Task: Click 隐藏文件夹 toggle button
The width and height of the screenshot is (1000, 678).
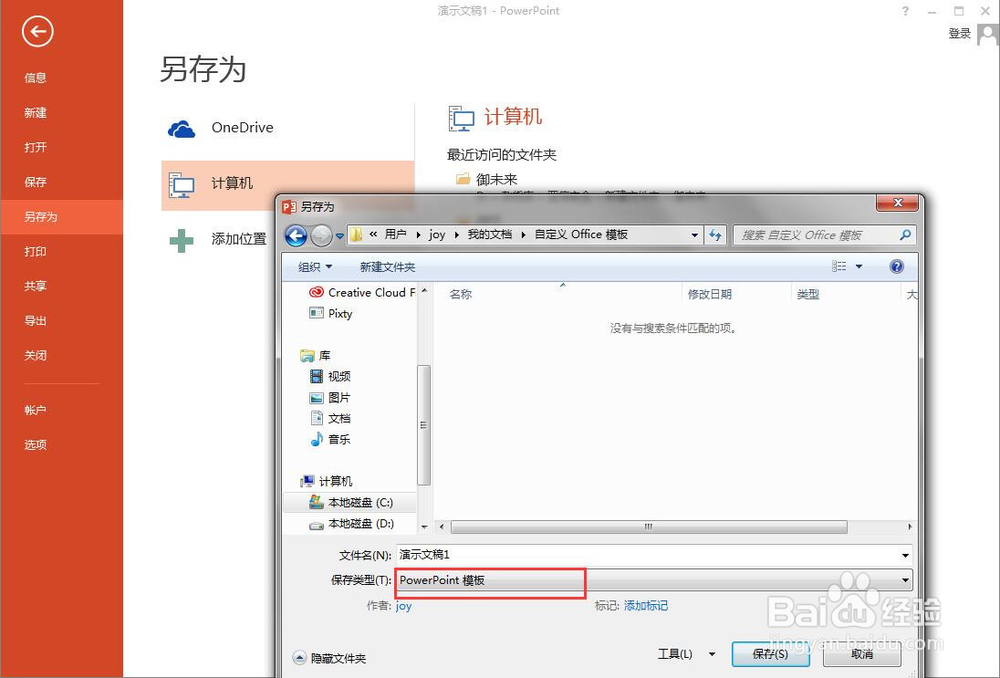Action: point(329,658)
